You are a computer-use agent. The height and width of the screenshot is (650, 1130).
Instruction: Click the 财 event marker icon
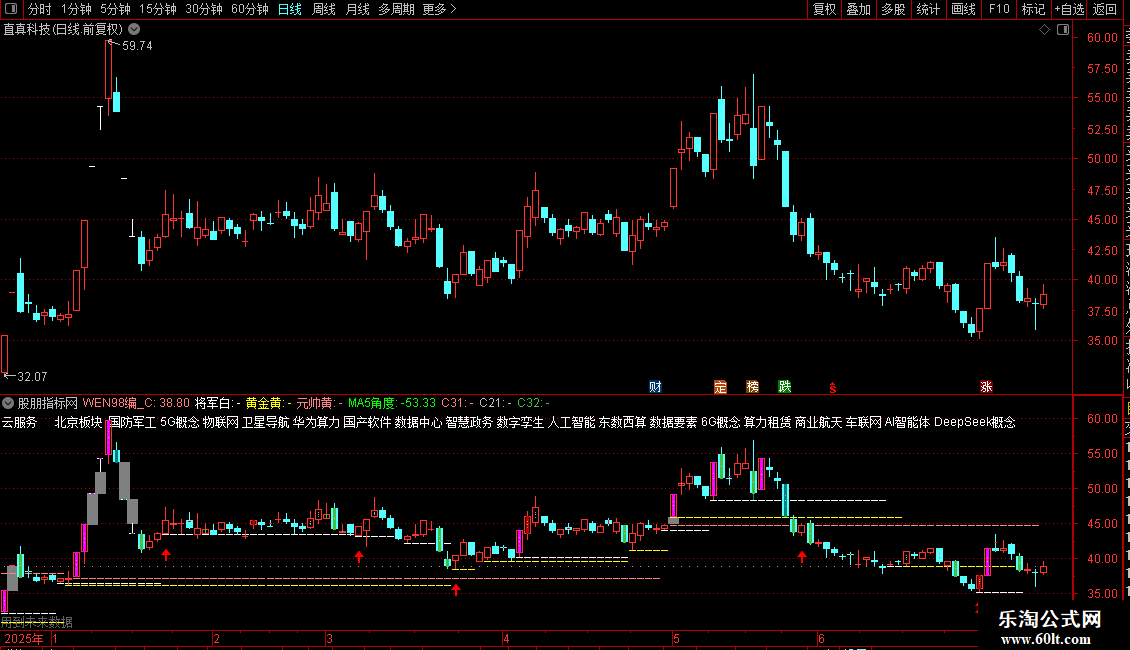pyautogui.click(x=655, y=387)
